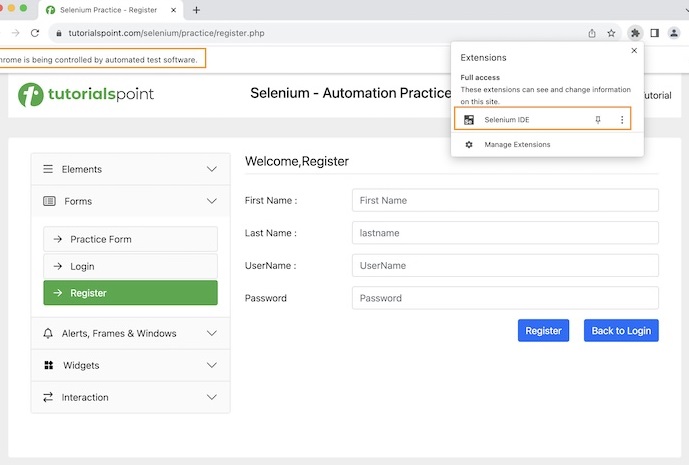Reload the current page
The height and width of the screenshot is (465, 689).
[35, 33]
